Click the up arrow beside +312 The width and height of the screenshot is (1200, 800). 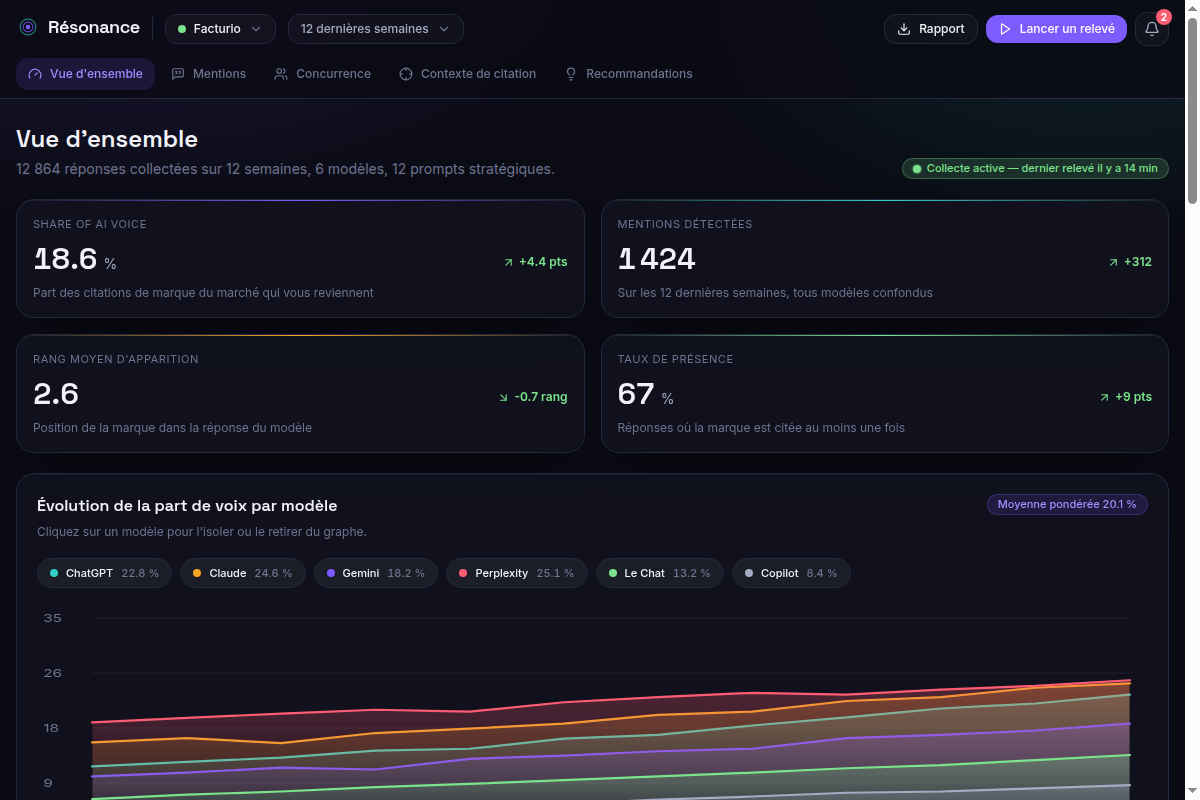[1114, 262]
